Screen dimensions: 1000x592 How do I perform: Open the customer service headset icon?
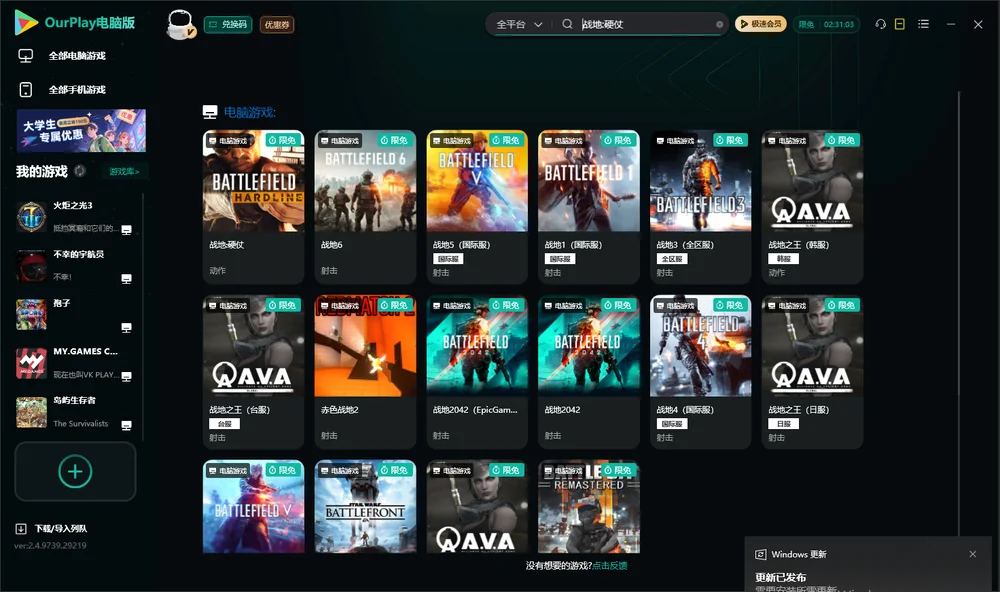coord(881,24)
